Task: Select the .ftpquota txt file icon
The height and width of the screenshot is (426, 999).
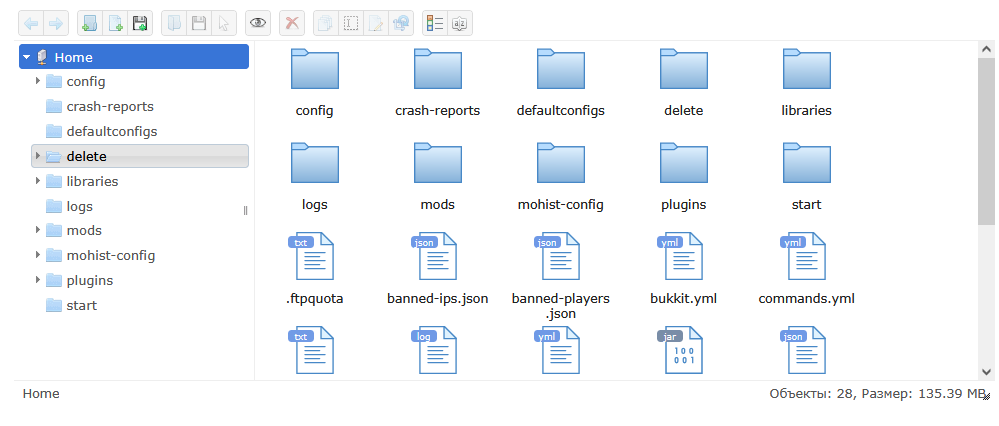Action: pos(312,257)
